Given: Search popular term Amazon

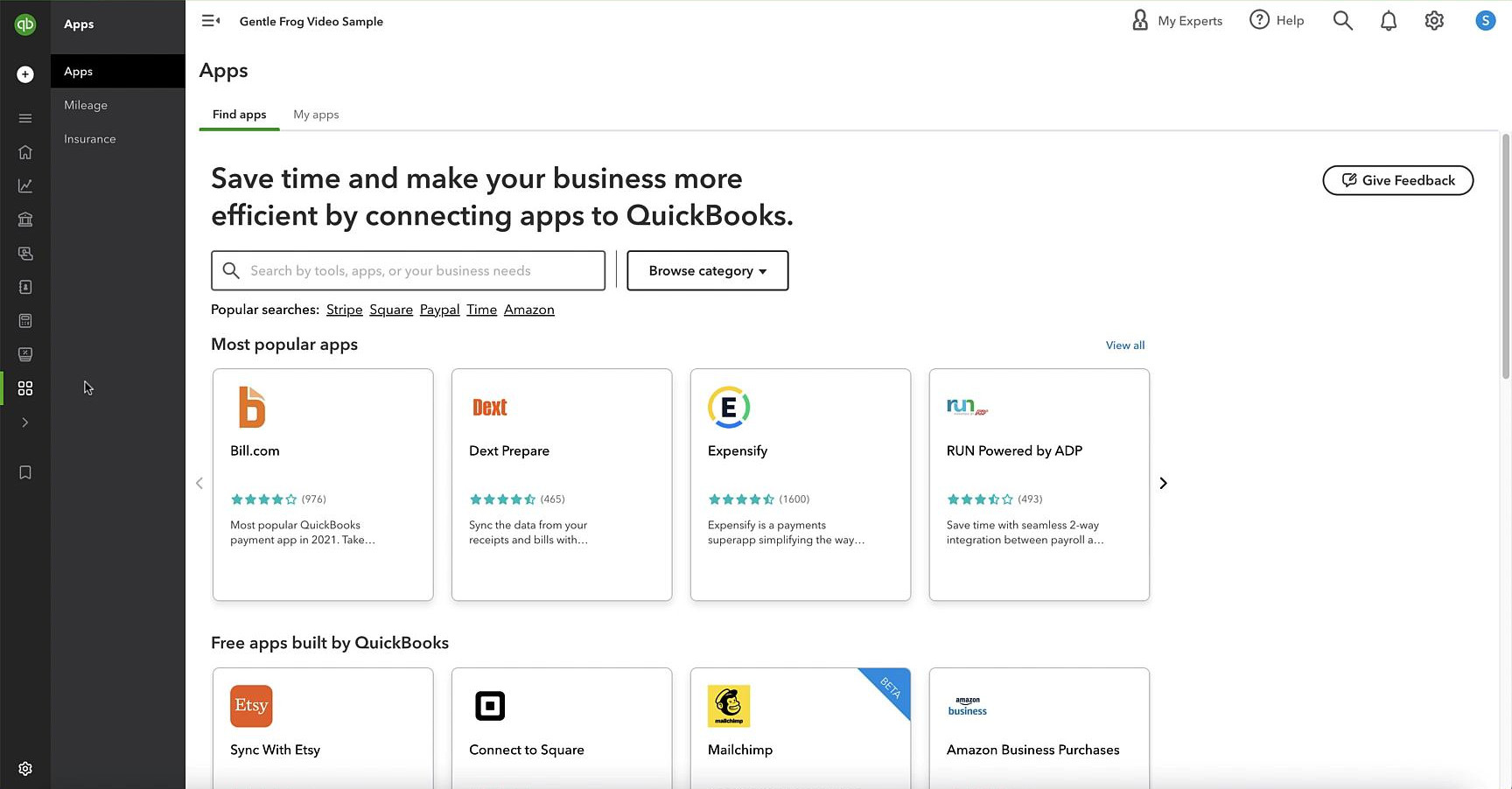Looking at the screenshot, I should coord(529,310).
